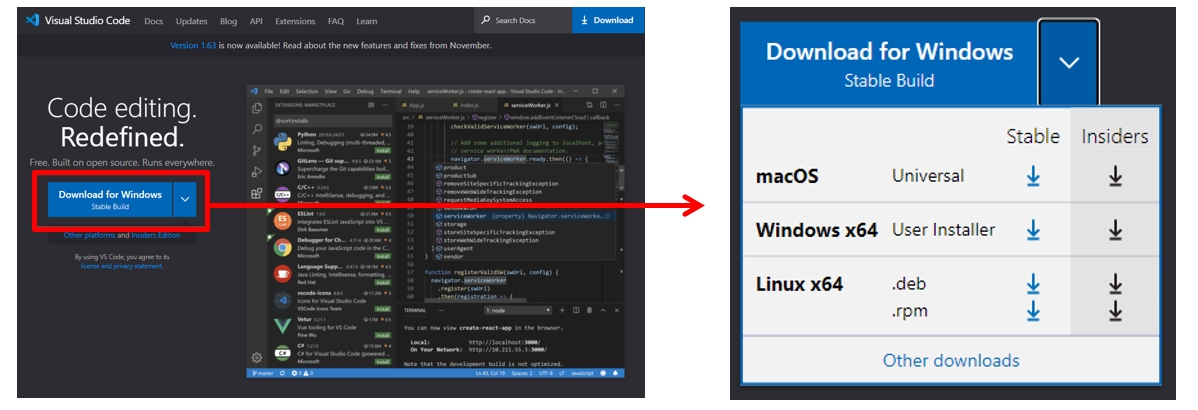Click the Extensions icon in the editor activity bar

(257, 193)
